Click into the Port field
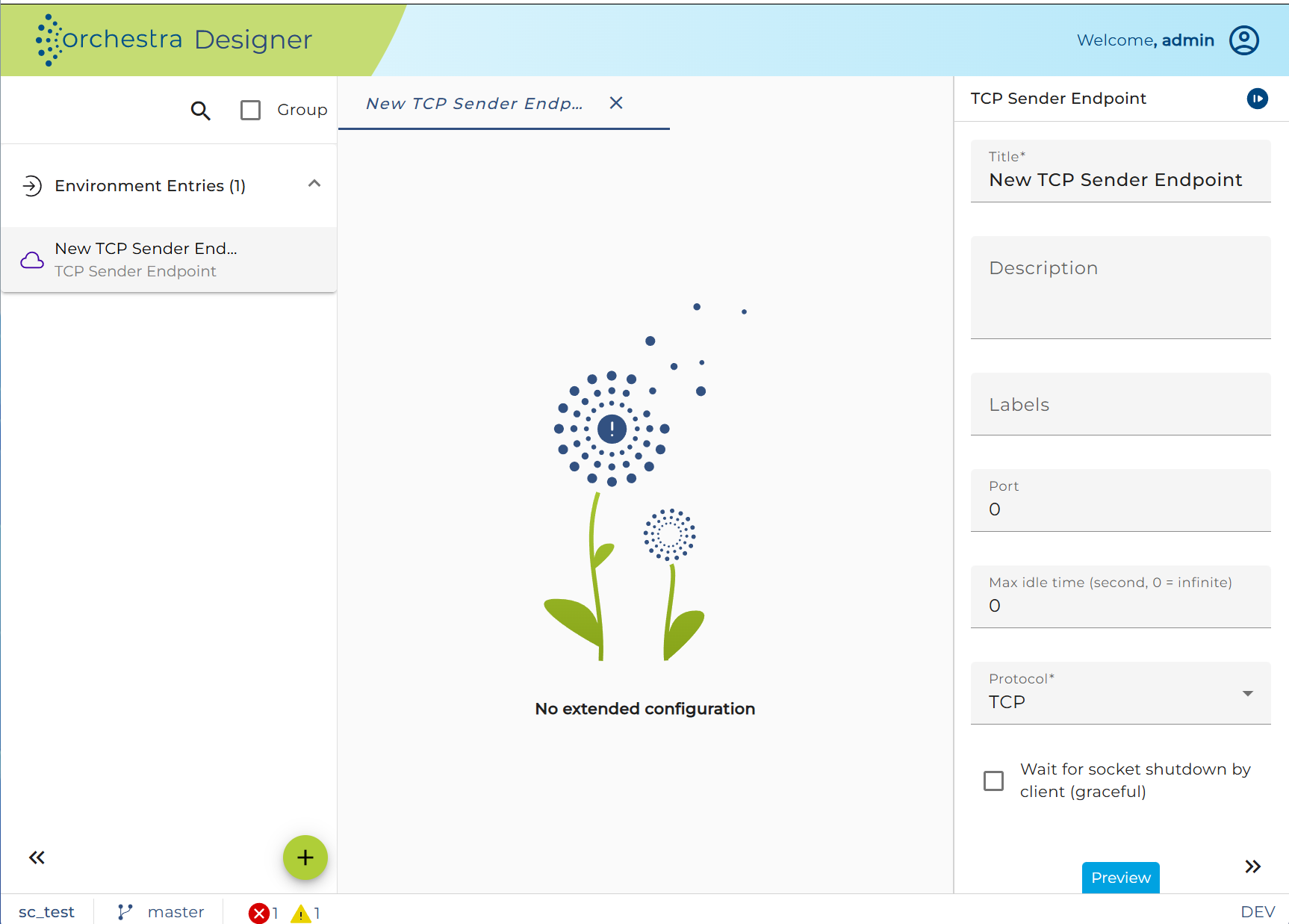1289x924 pixels. click(x=1120, y=500)
